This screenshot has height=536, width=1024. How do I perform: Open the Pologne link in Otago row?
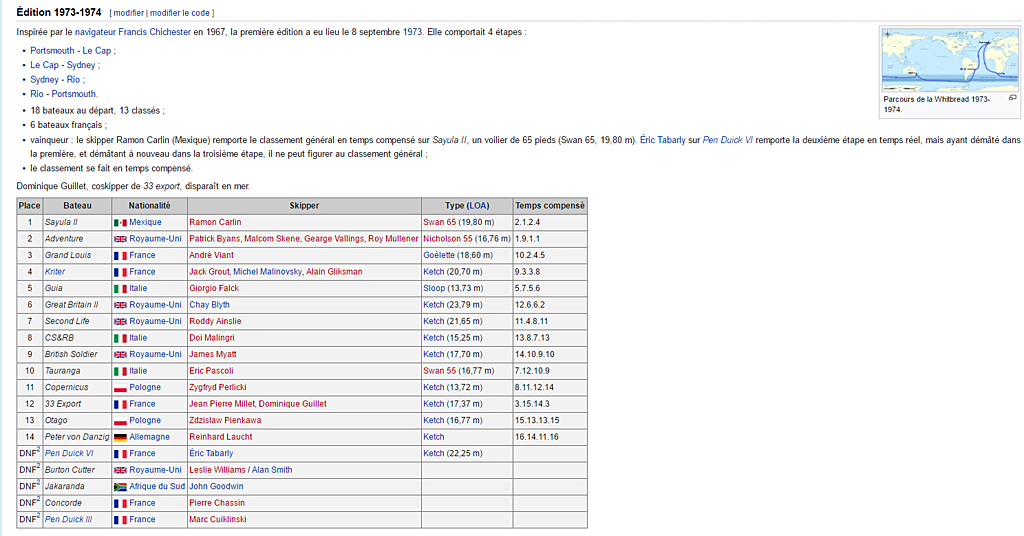tap(145, 420)
